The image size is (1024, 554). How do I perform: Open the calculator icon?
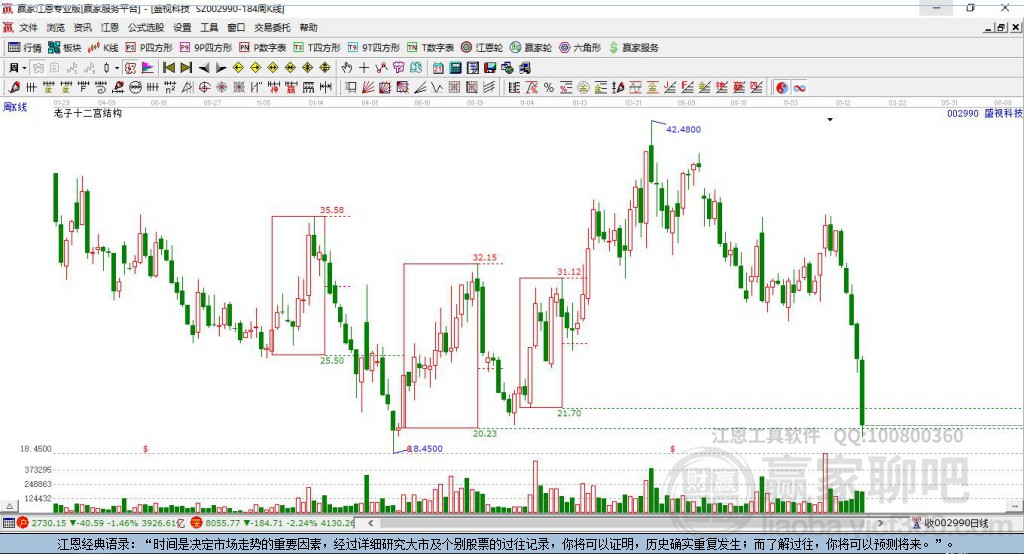coord(455,68)
